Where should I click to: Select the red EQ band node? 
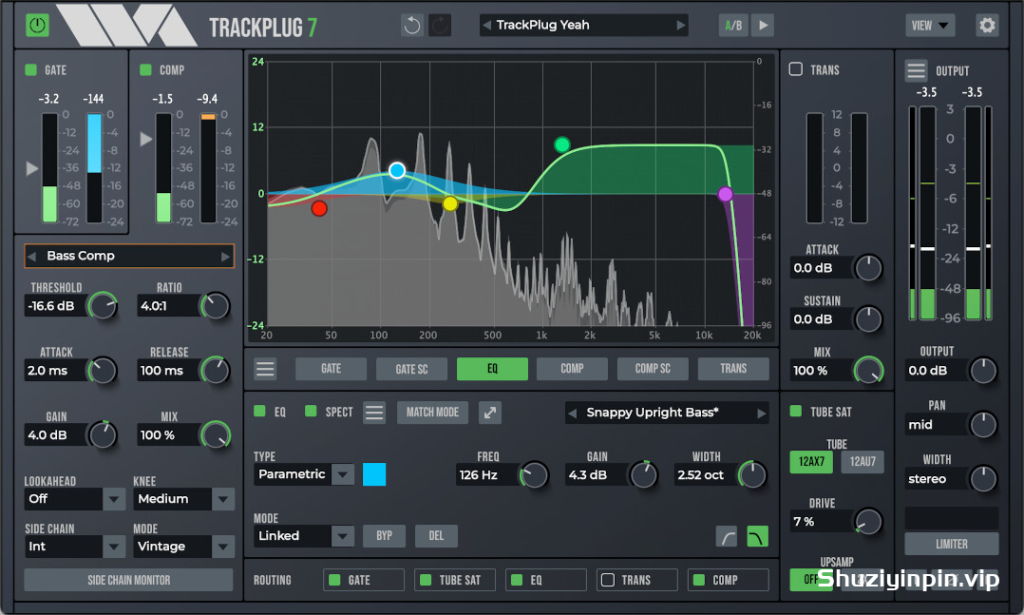(319, 208)
